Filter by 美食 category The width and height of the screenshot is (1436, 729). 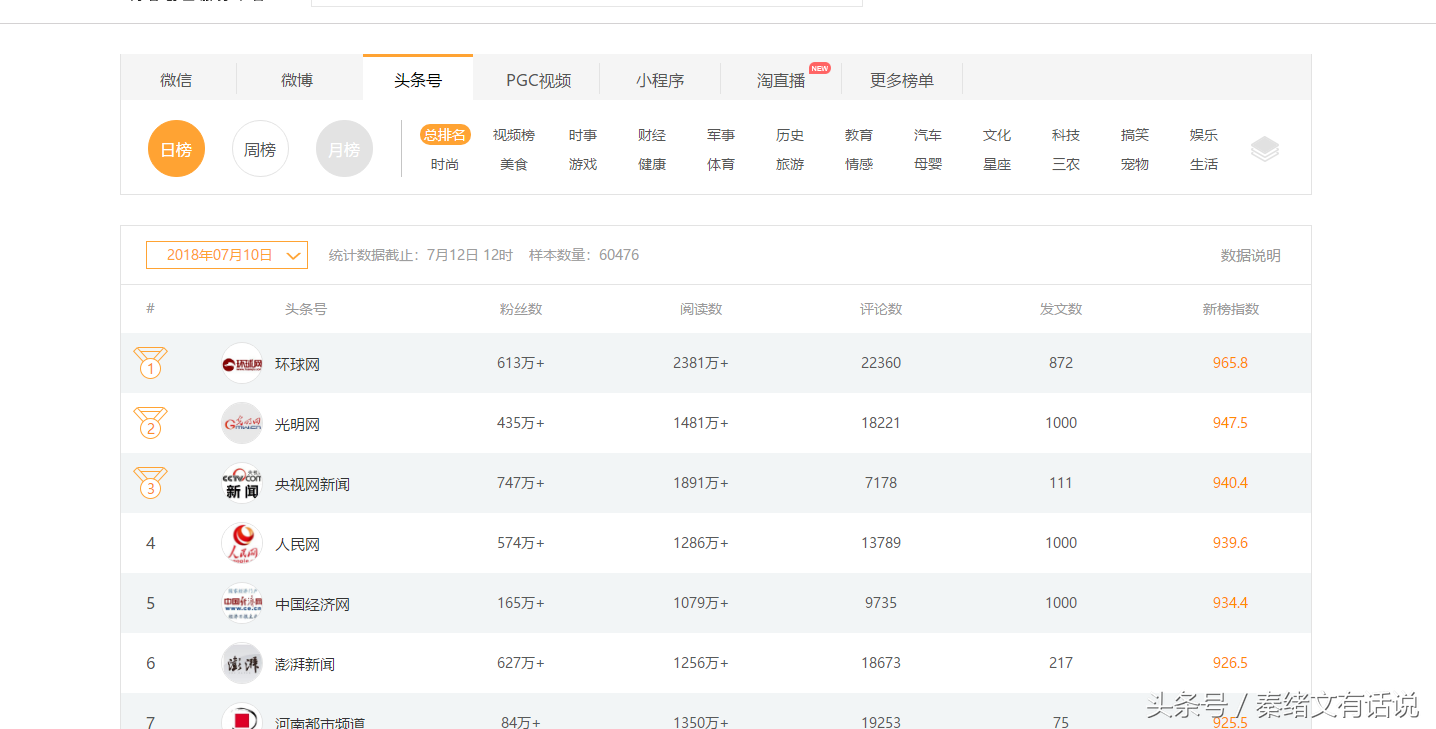click(x=514, y=164)
